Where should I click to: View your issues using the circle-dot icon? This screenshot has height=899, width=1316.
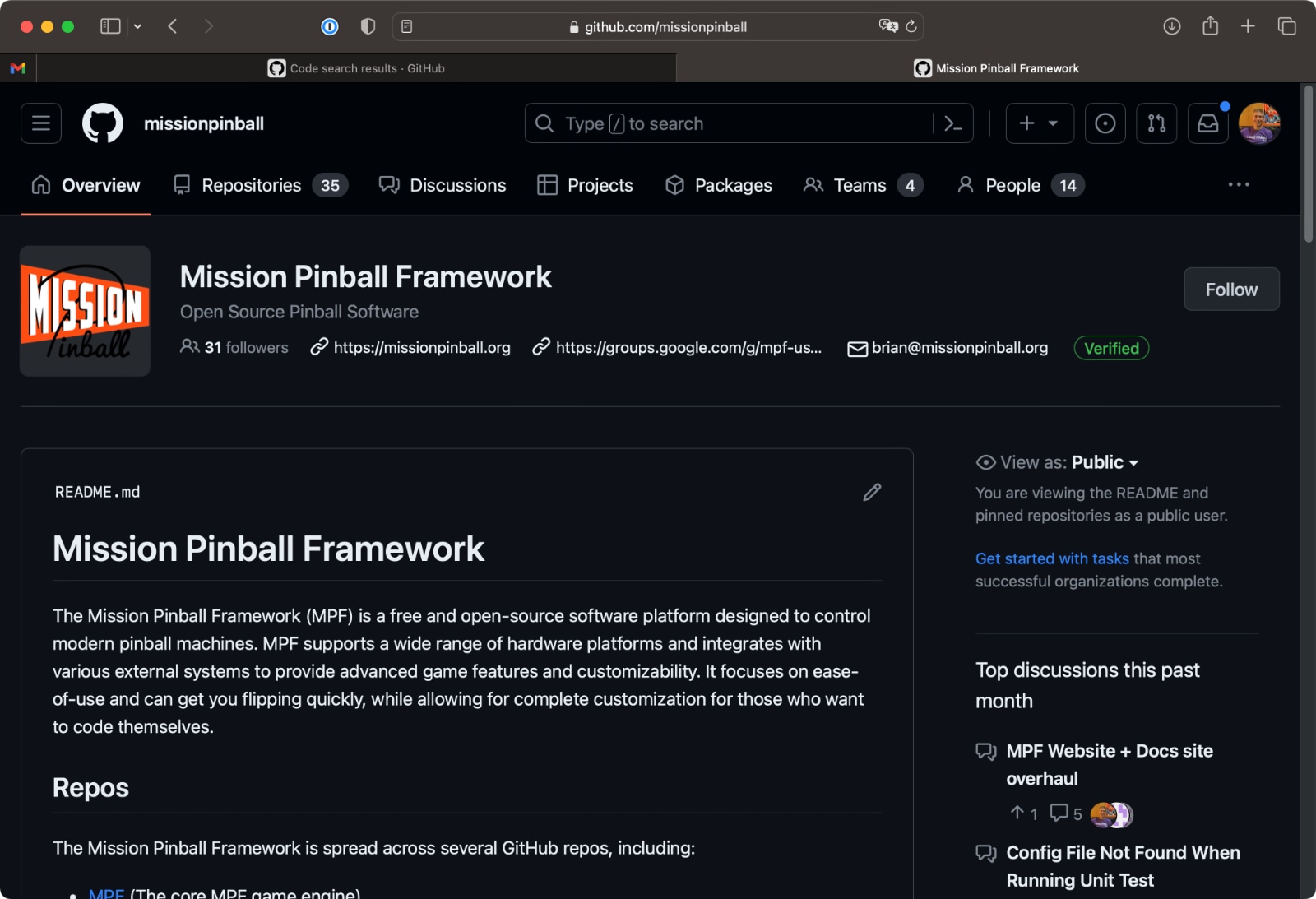coord(1105,123)
